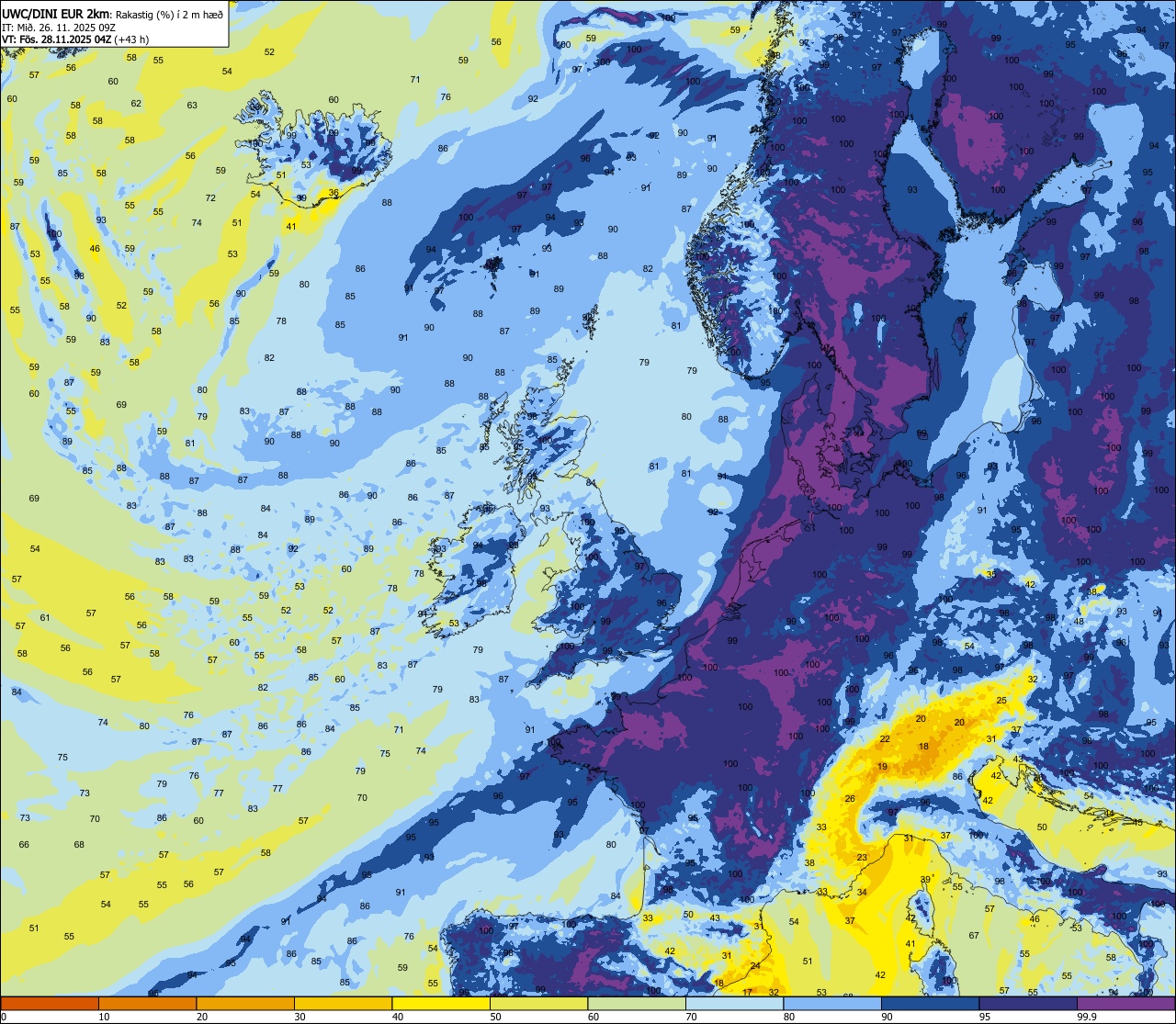Click the map value '67' over Sardinia

coord(974,935)
